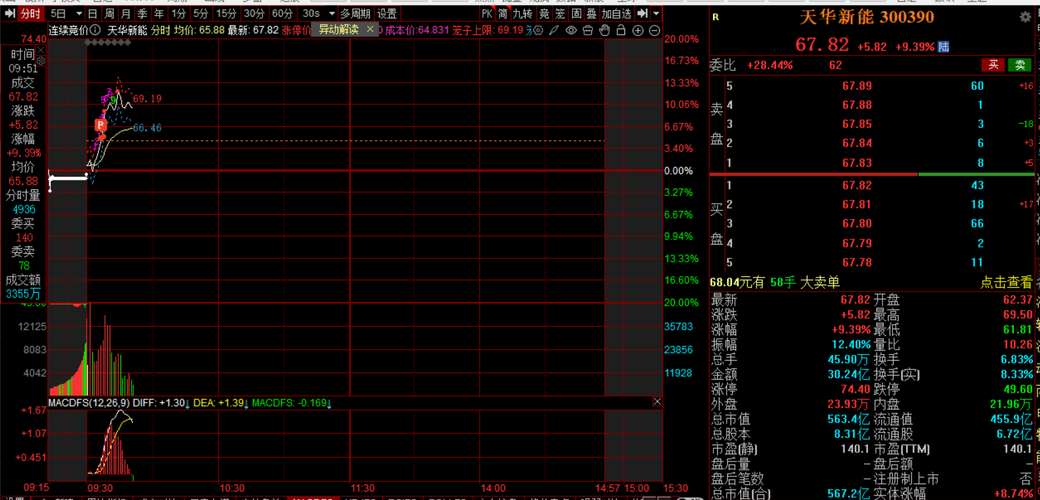Click the red 买 buy button
The height and width of the screenshot is (500, 1040).
click(993, 65)
